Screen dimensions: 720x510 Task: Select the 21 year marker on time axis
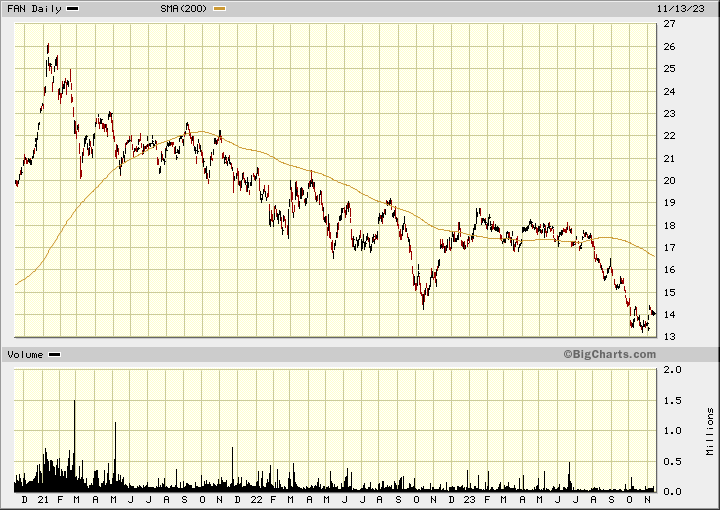[x=42, y=499]
